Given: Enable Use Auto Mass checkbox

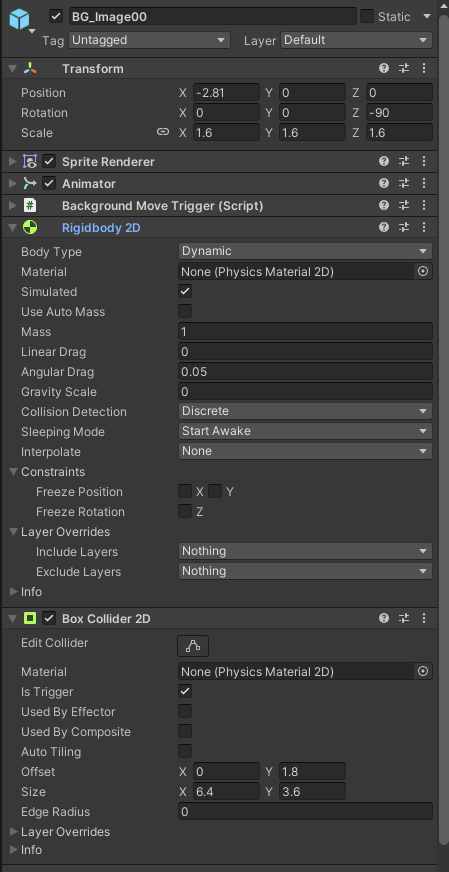Looking at the screenshot, I should pos(185,311).
